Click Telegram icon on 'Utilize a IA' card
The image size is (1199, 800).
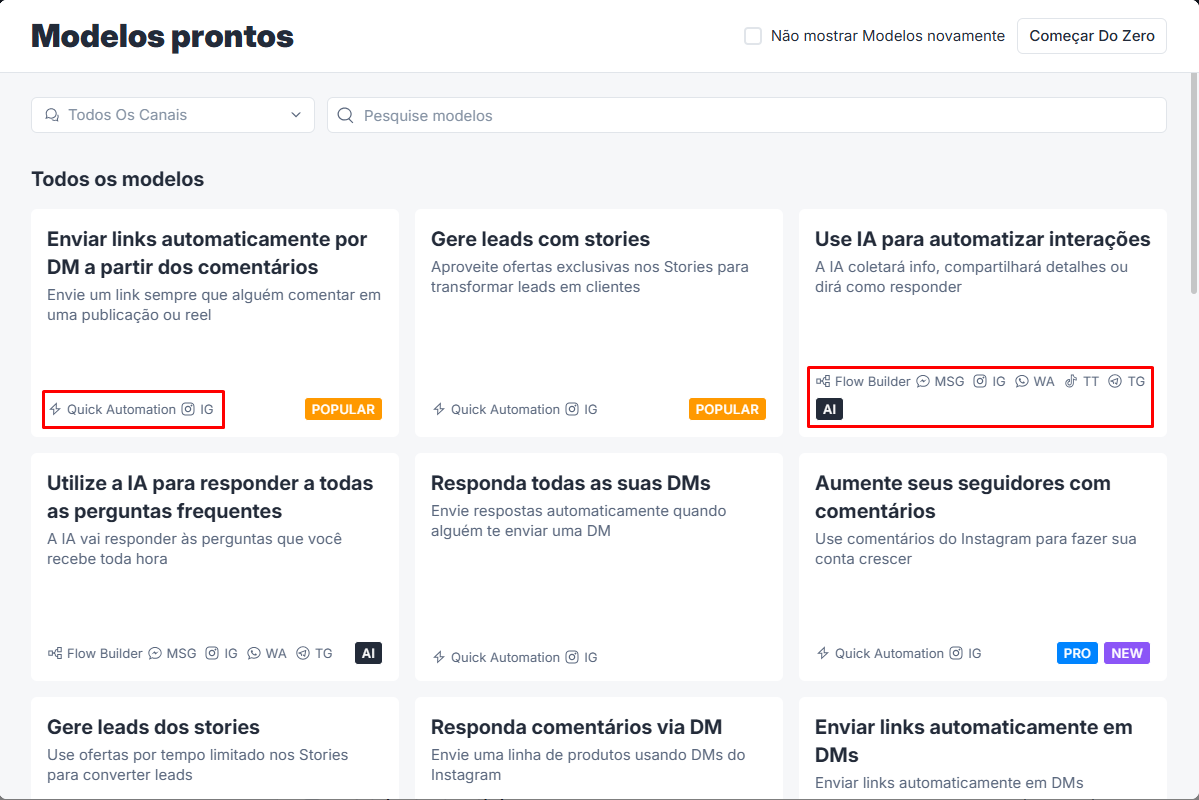coord(303,653)
